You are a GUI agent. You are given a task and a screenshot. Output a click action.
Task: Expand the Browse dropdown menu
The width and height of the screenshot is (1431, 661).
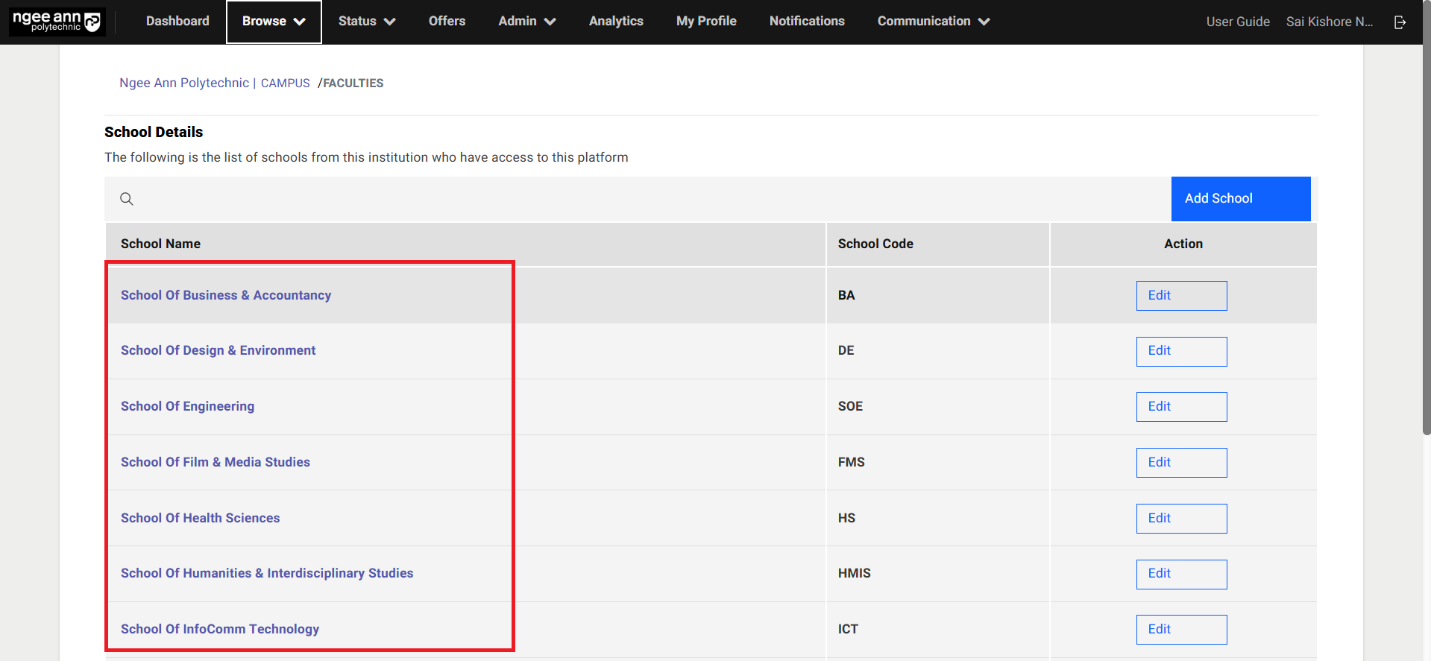pos(274,21)
